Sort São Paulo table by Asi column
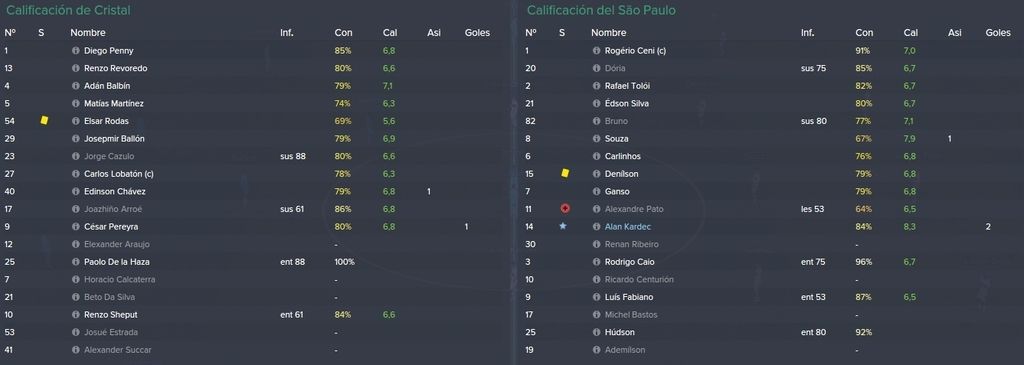 tap(955, 33)
